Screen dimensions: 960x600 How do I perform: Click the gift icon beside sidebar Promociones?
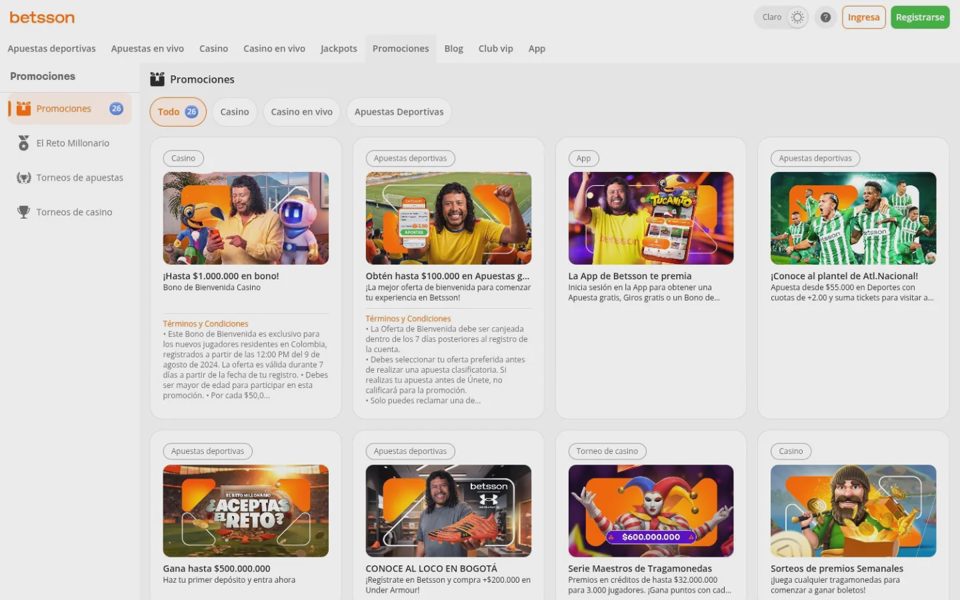pos(23,108)
